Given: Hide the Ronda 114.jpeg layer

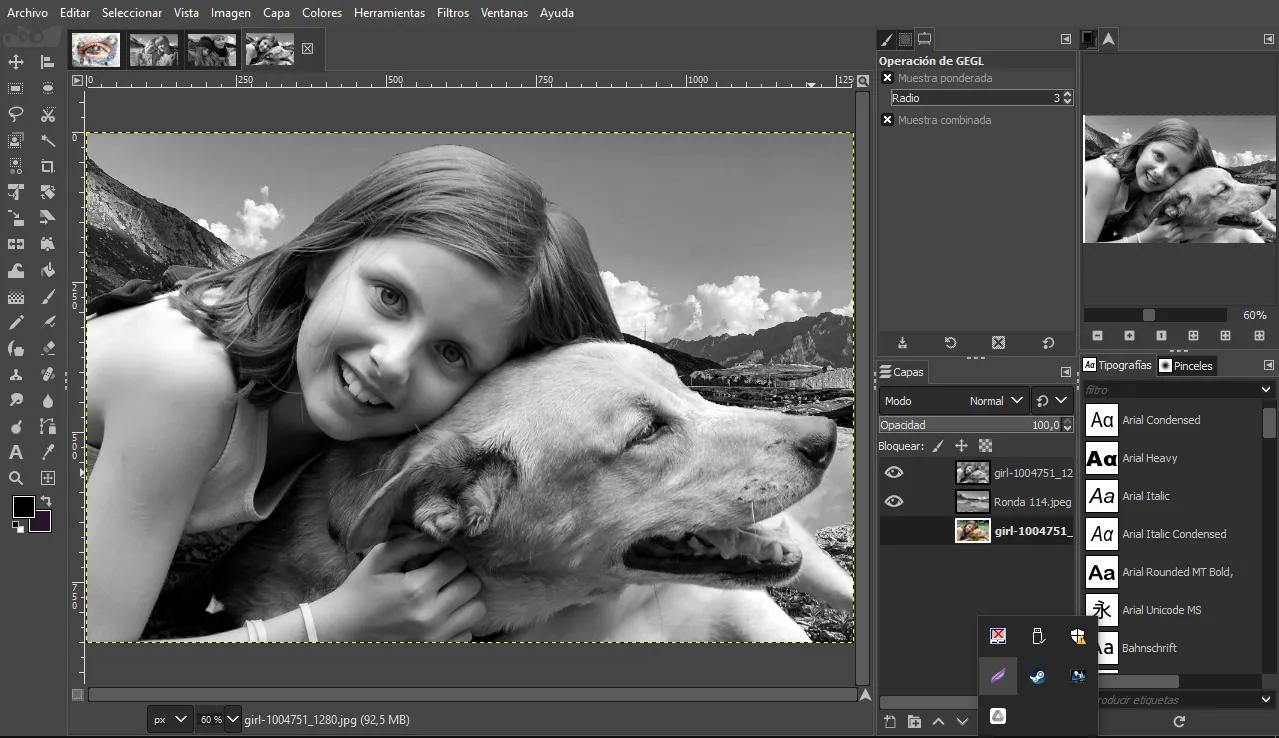Looking at the screenshot, I should pos(894,502).
